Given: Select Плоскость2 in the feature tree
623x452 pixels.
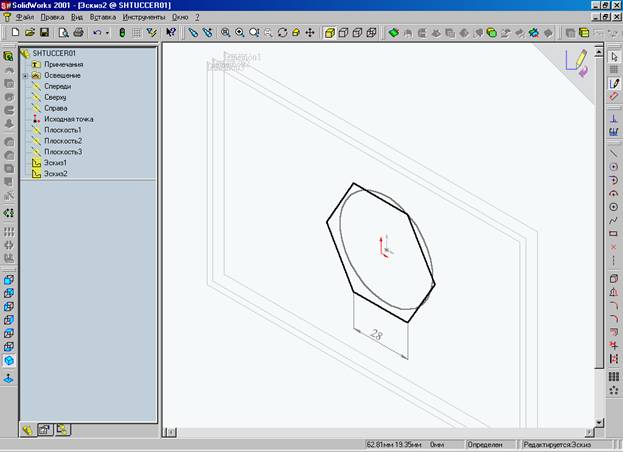Looking at the screenshot, I should point(62,141).
